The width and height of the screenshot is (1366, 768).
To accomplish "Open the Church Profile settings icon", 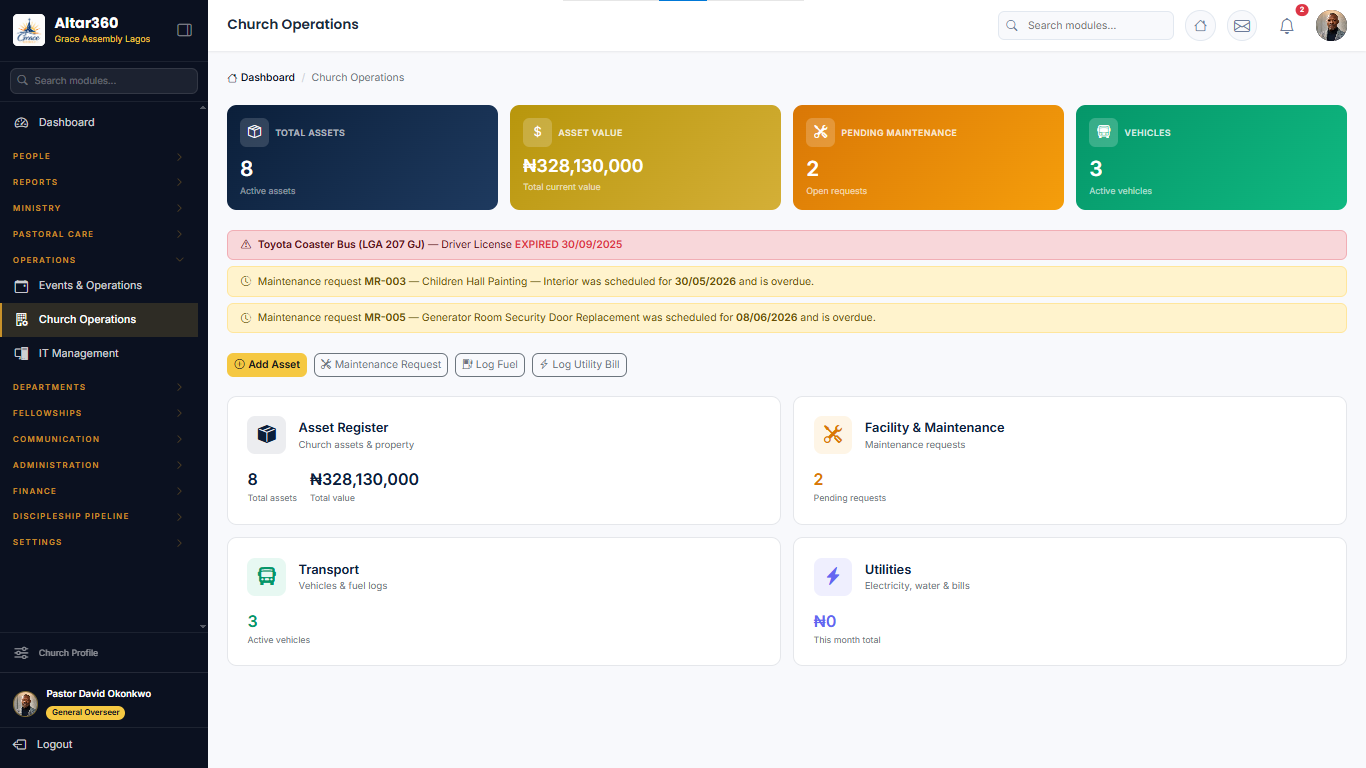I will click(x=21, y=653).
